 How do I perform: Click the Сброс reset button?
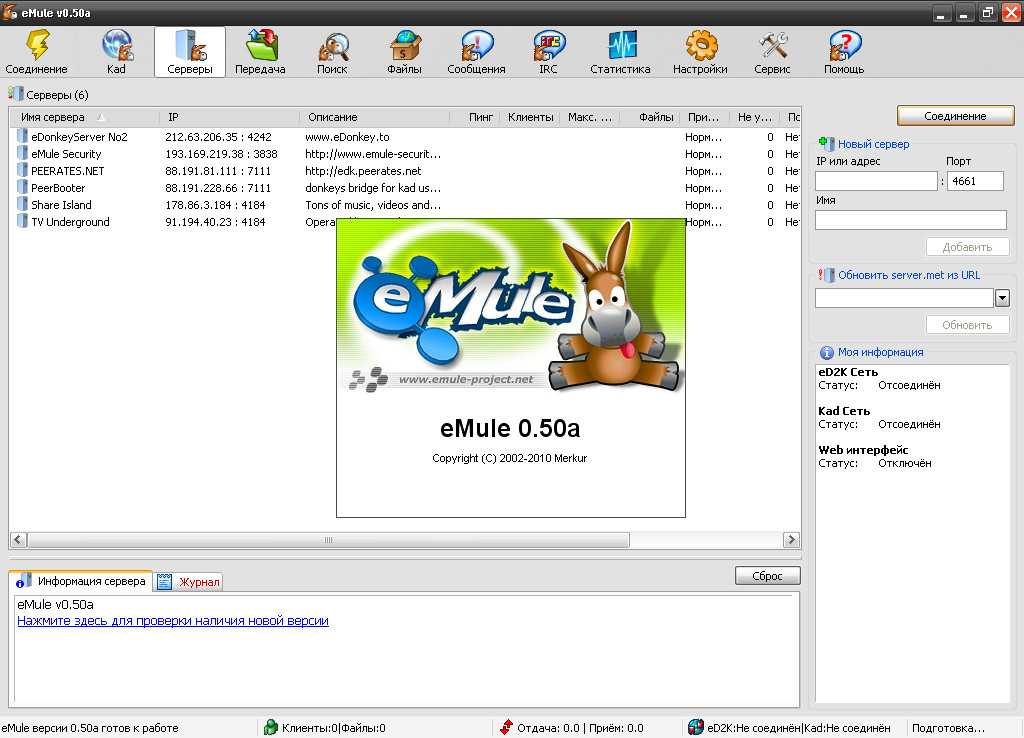(767, 575)
